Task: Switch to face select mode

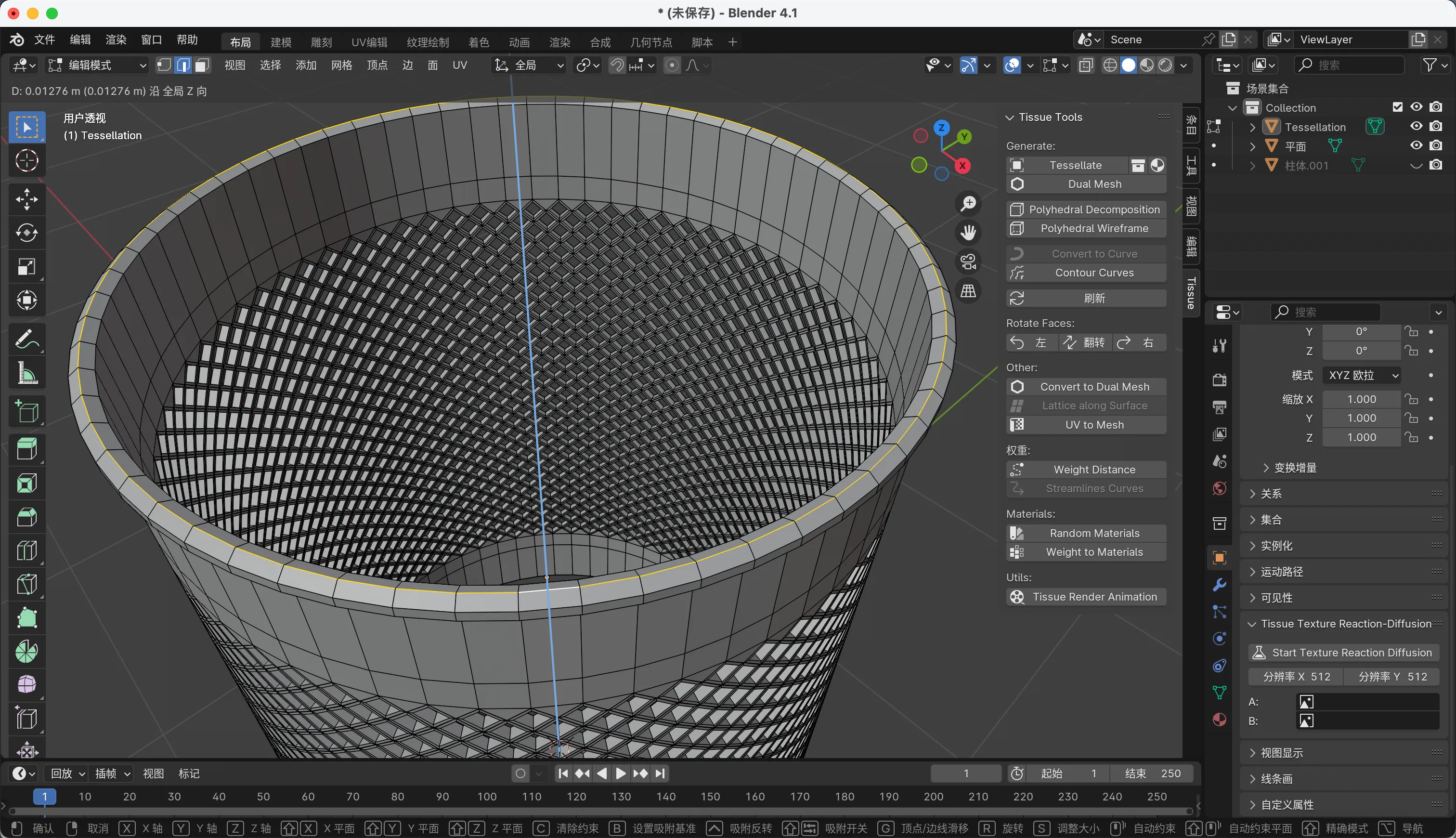Action: click(201, 65)
